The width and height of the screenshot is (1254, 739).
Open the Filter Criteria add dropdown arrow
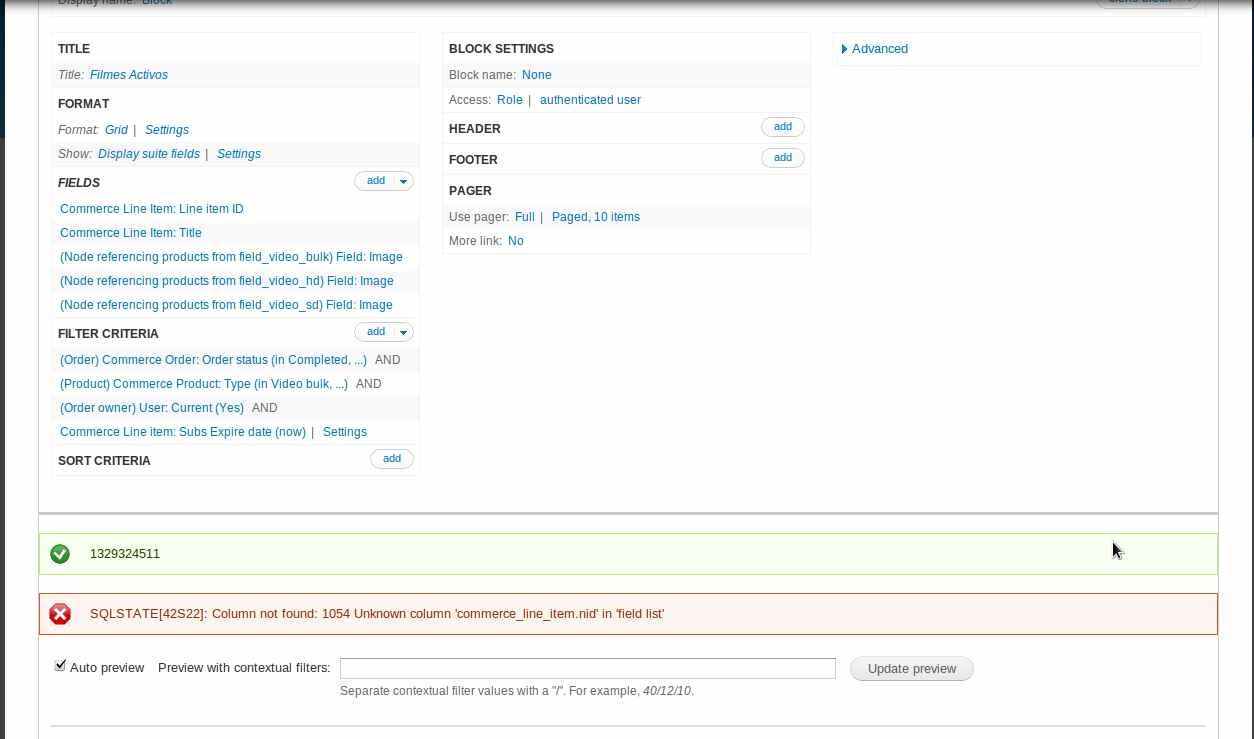(x=403, y=332)
